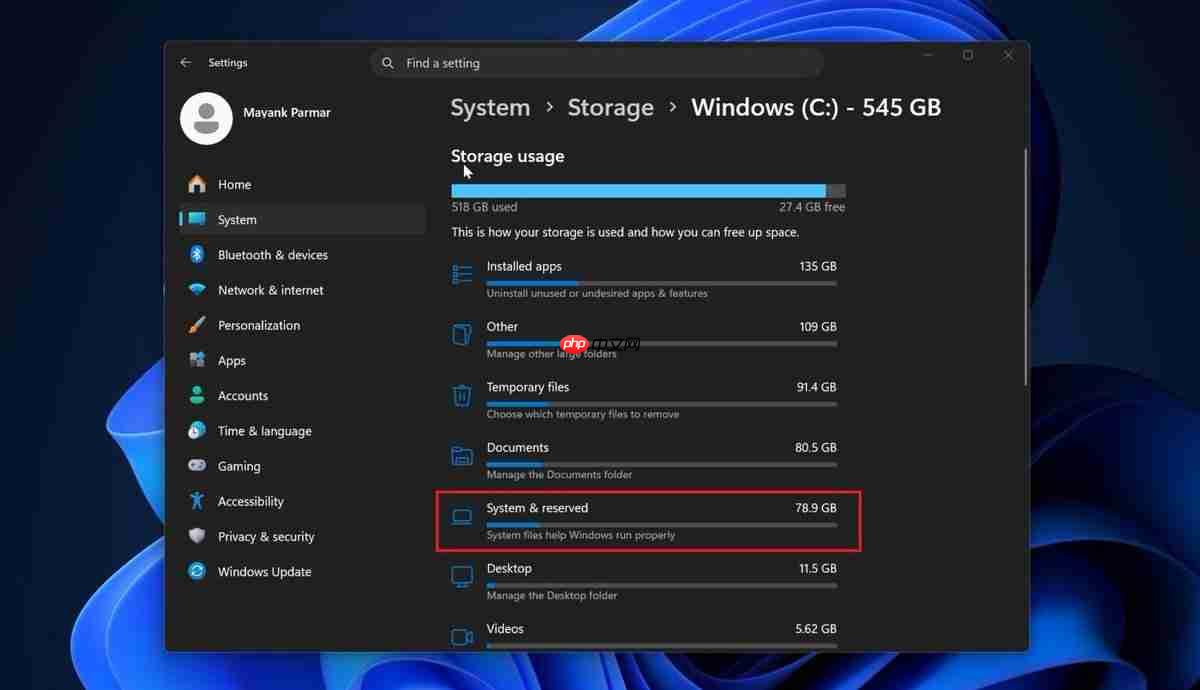Click the Gaming controller icon
1200x690 pixels.
(197, 466)
